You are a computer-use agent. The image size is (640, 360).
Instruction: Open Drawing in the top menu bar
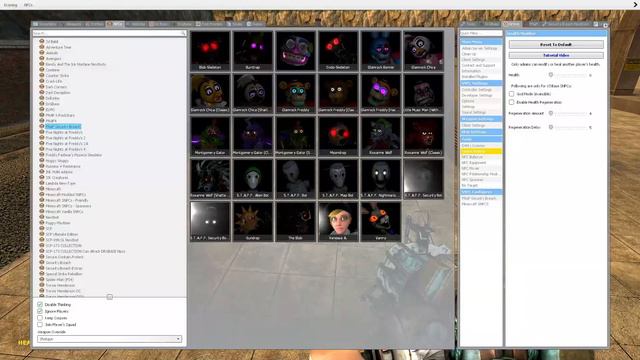[x=11, y=5]
